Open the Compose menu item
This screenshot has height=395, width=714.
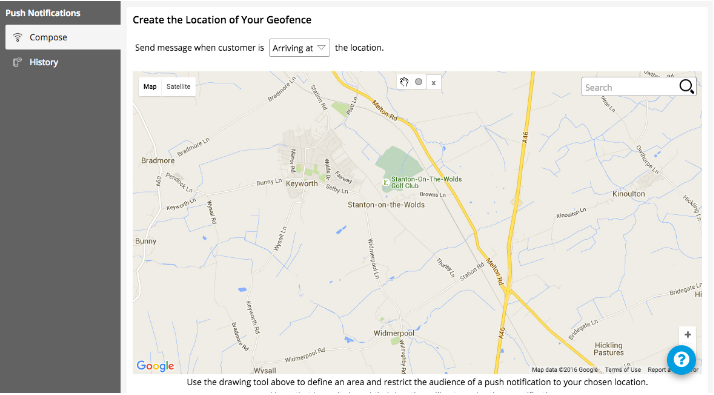[63, 37]
